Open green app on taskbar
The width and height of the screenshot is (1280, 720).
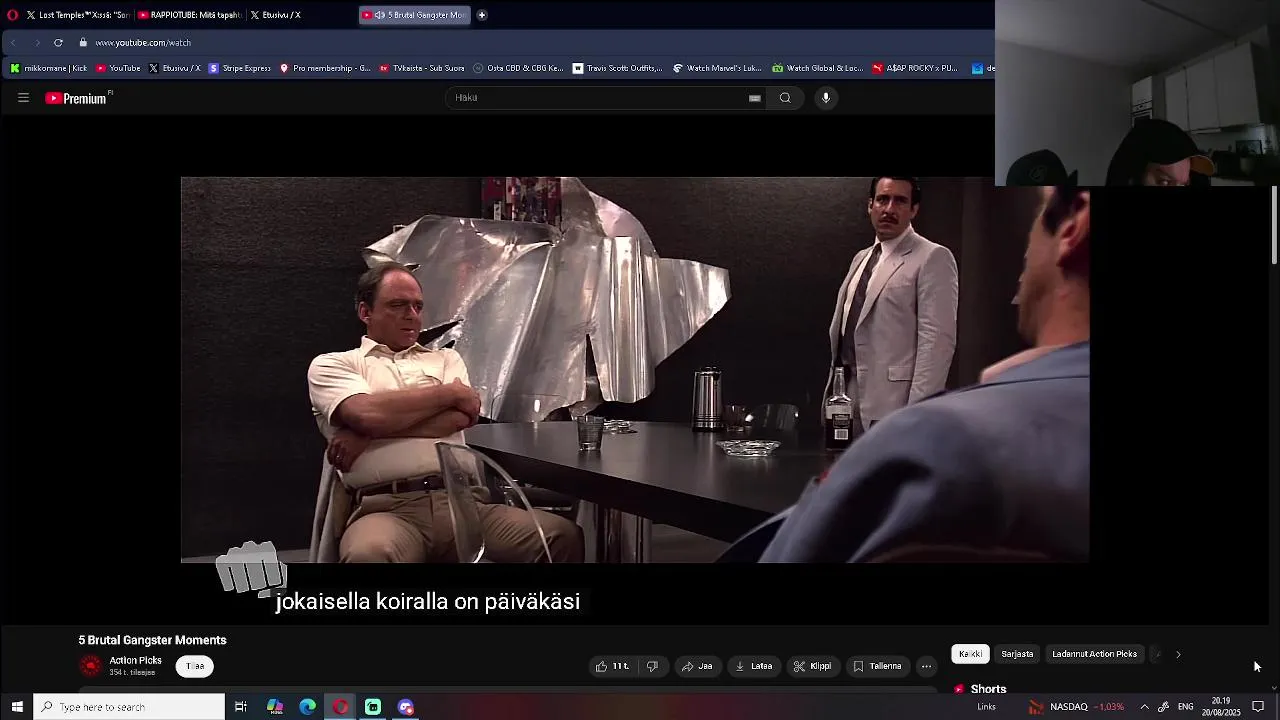tap(373, 707)
